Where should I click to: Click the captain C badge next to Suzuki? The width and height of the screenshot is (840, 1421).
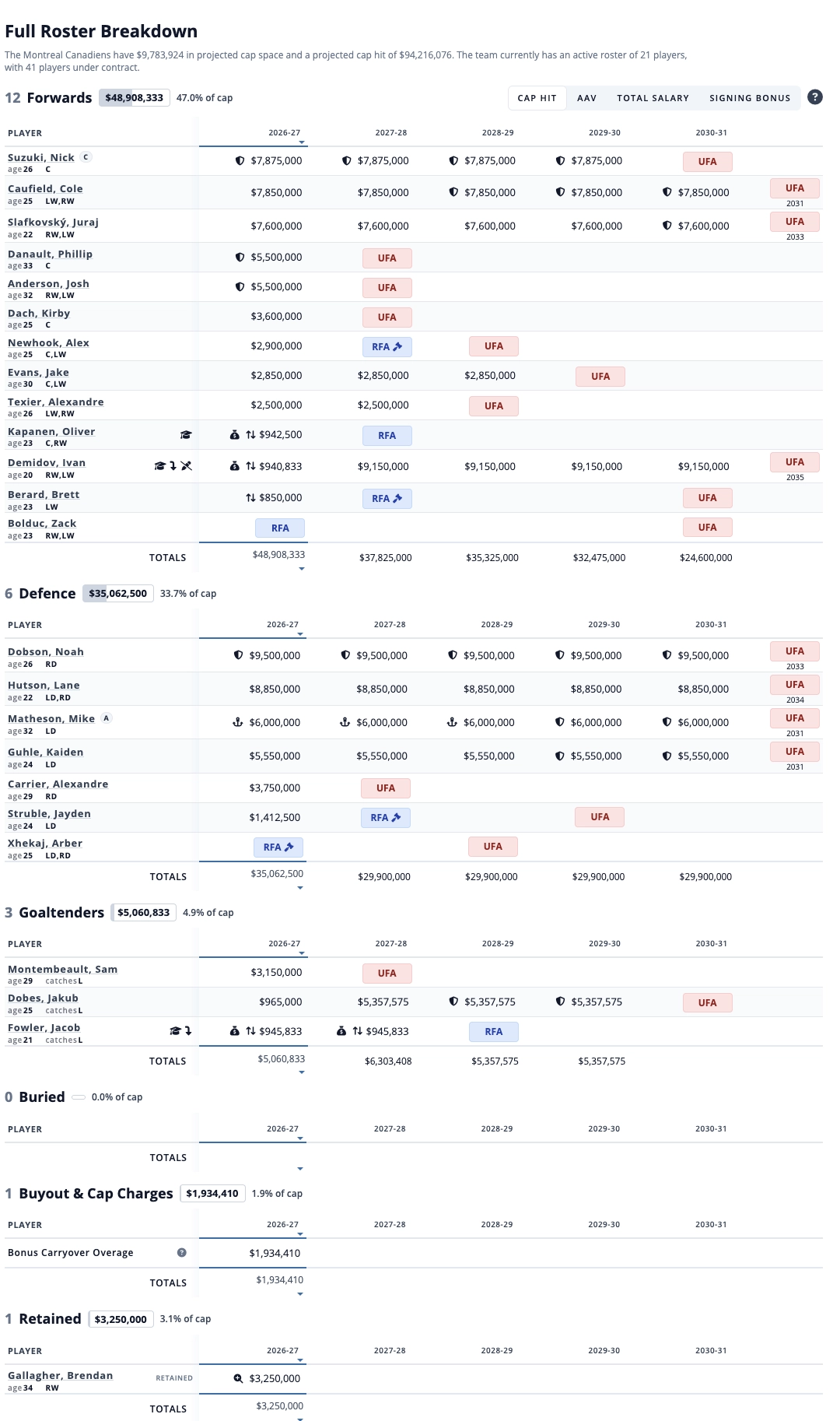[86, 156]
